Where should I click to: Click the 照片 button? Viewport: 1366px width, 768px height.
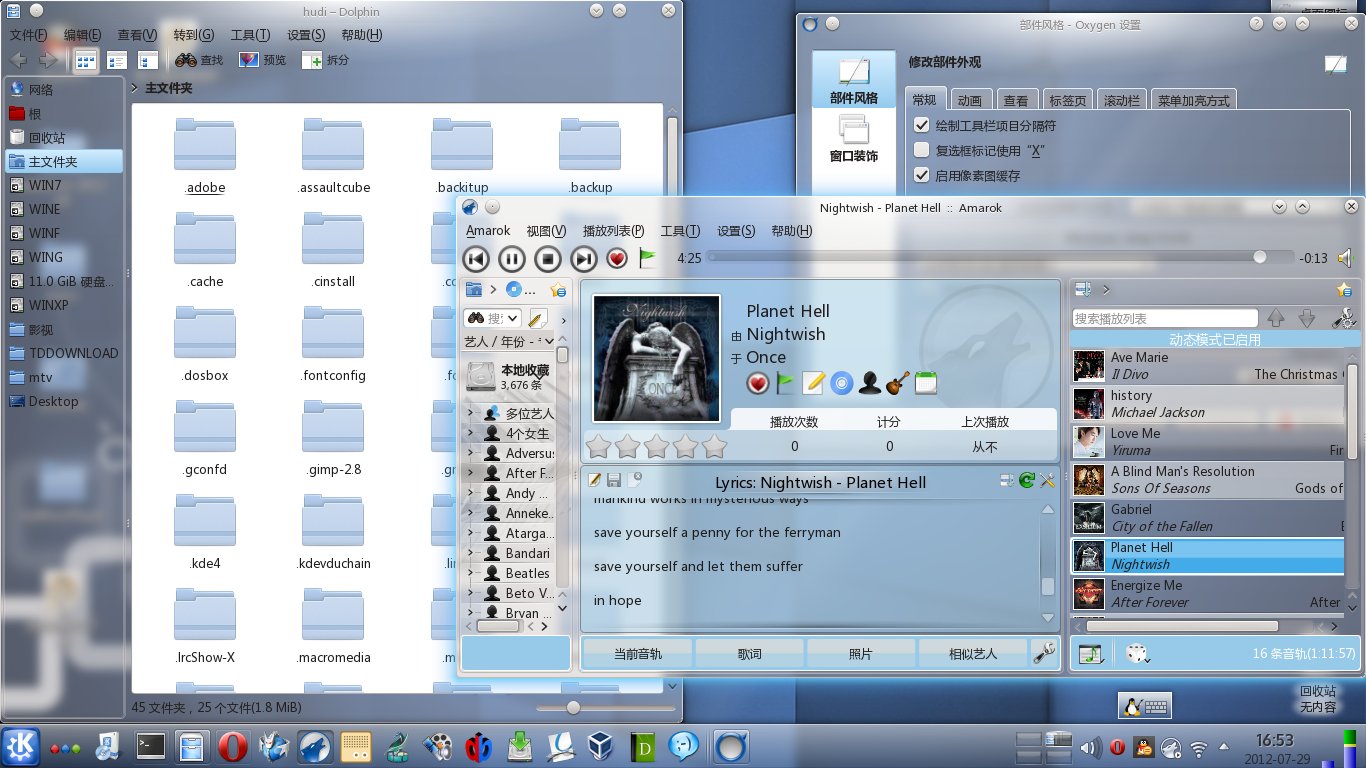[x=860, y=653]
